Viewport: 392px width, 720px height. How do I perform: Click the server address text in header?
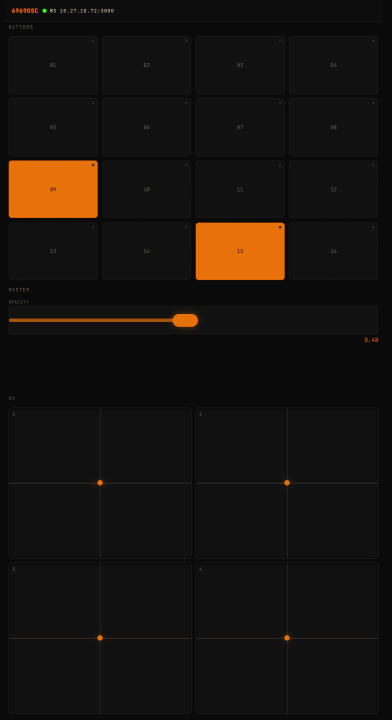click(x=82, y=11)
